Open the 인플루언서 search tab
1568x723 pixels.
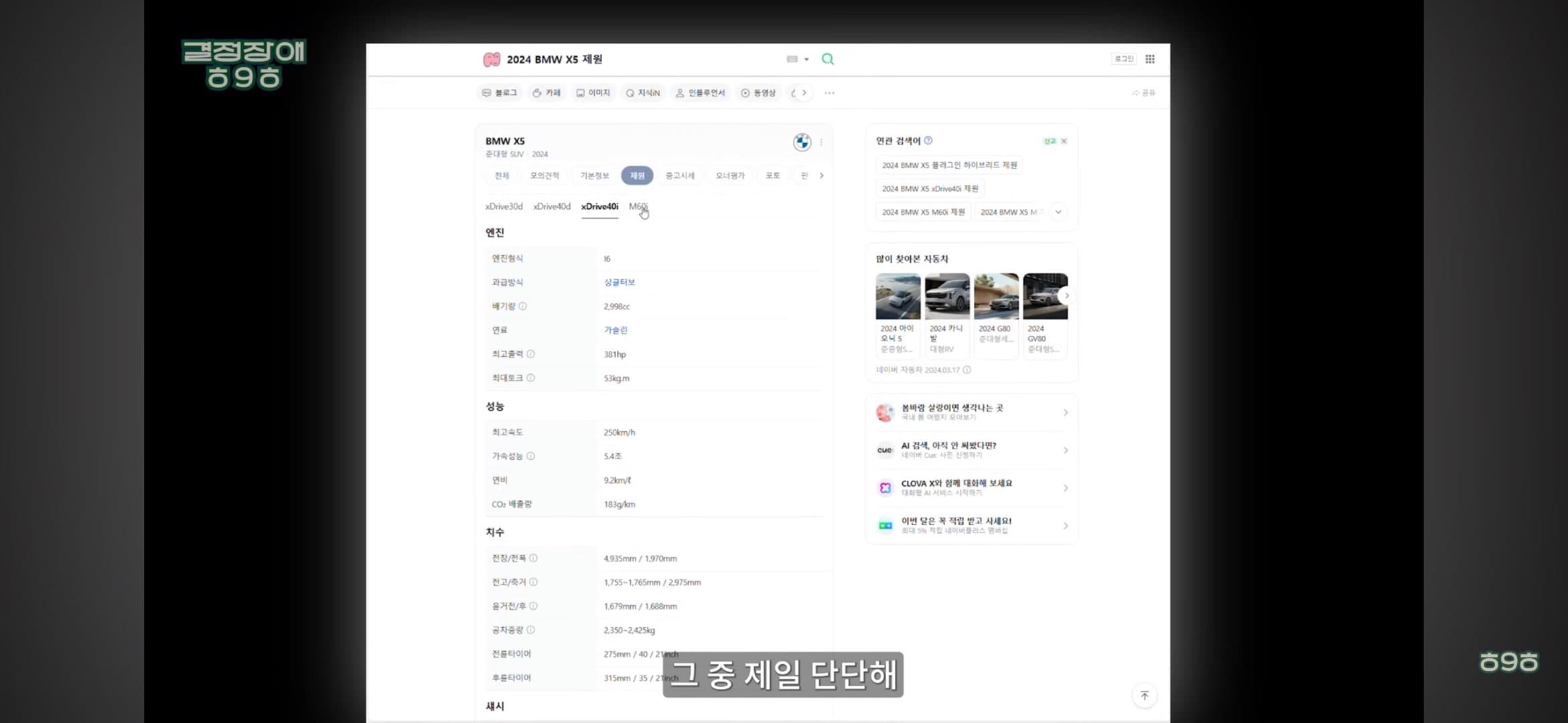[700, 93]
